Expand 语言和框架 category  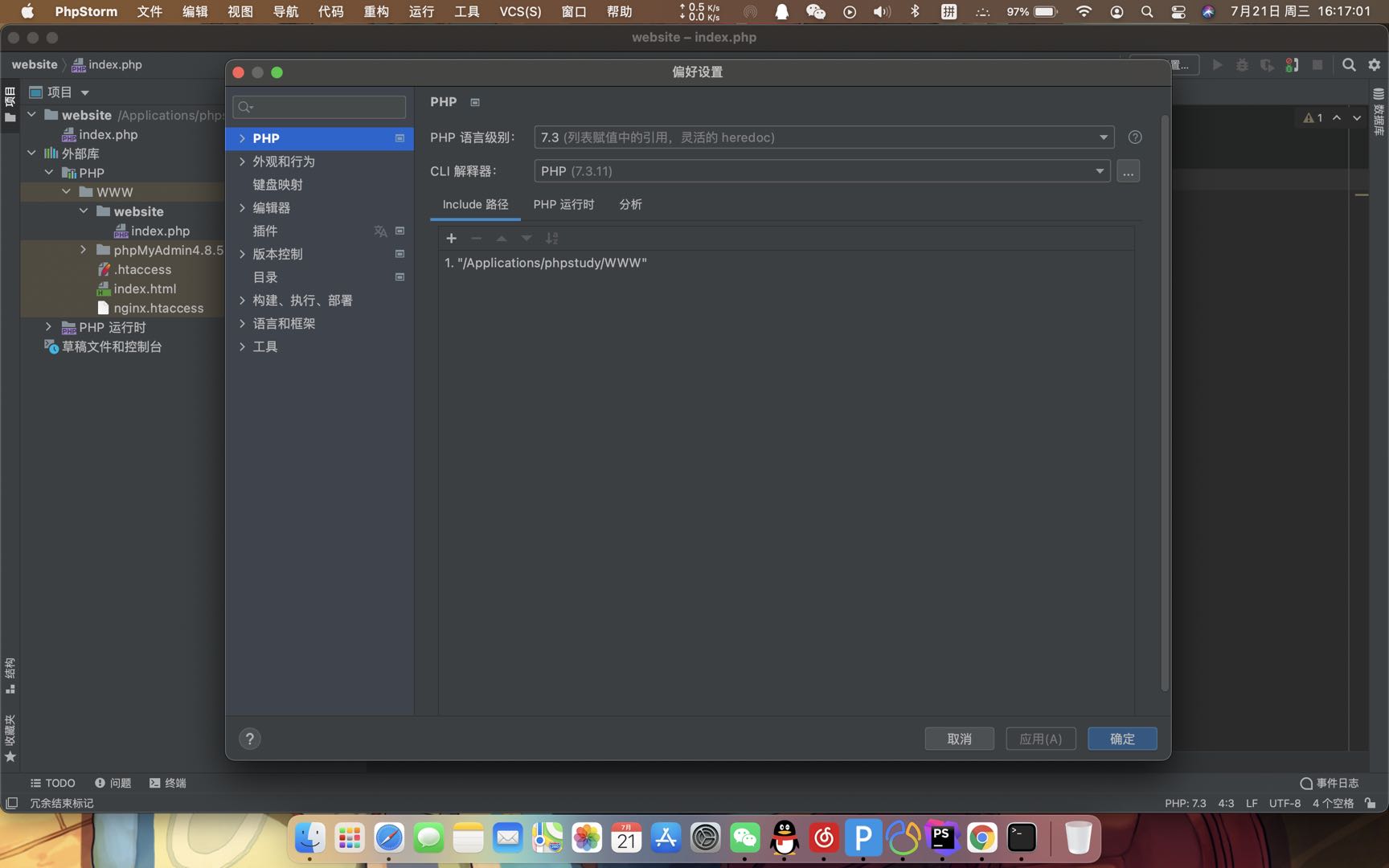pyautogui.click(x=242, y=324)
